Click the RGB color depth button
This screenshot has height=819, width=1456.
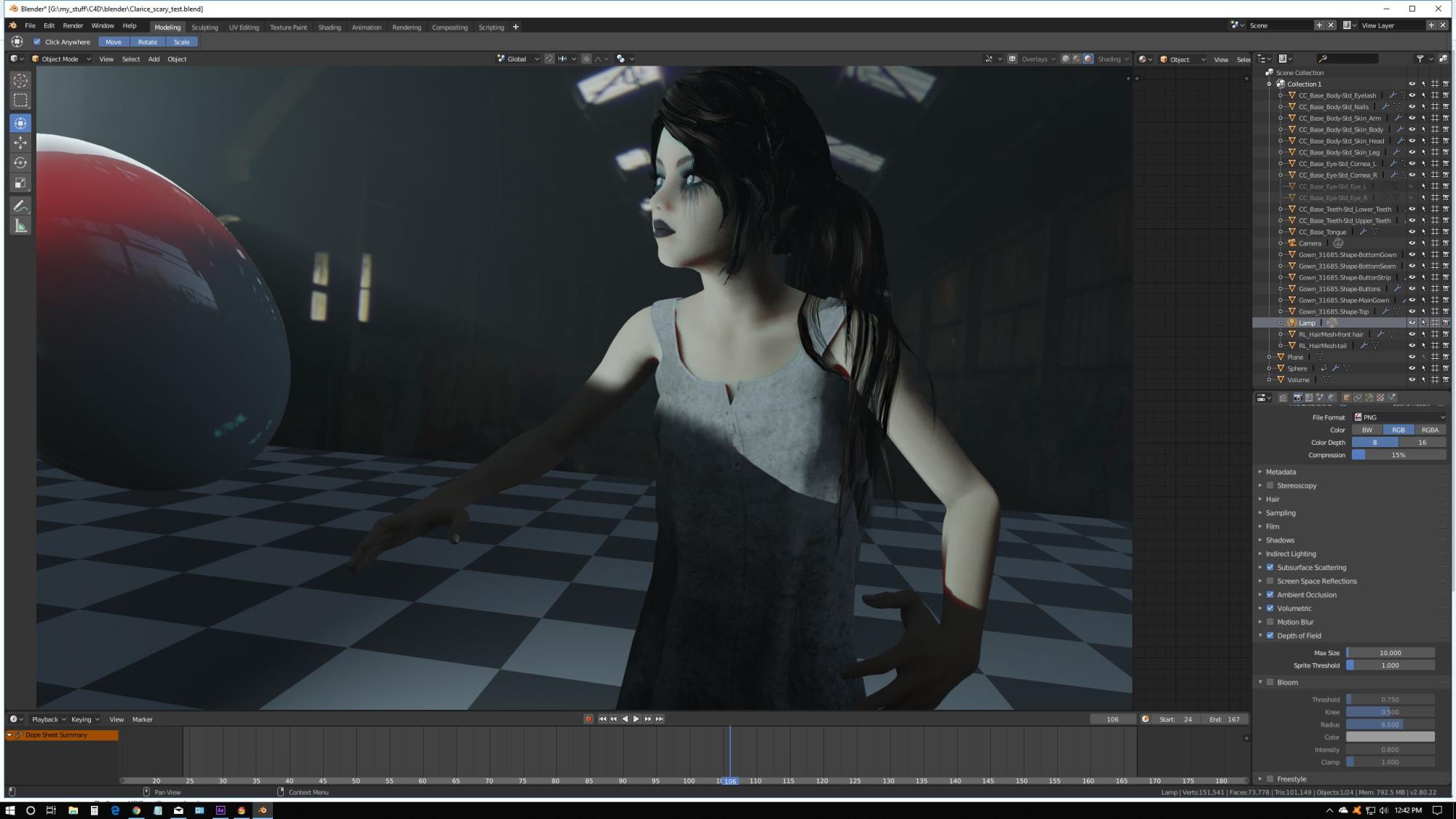[1398, 430]
